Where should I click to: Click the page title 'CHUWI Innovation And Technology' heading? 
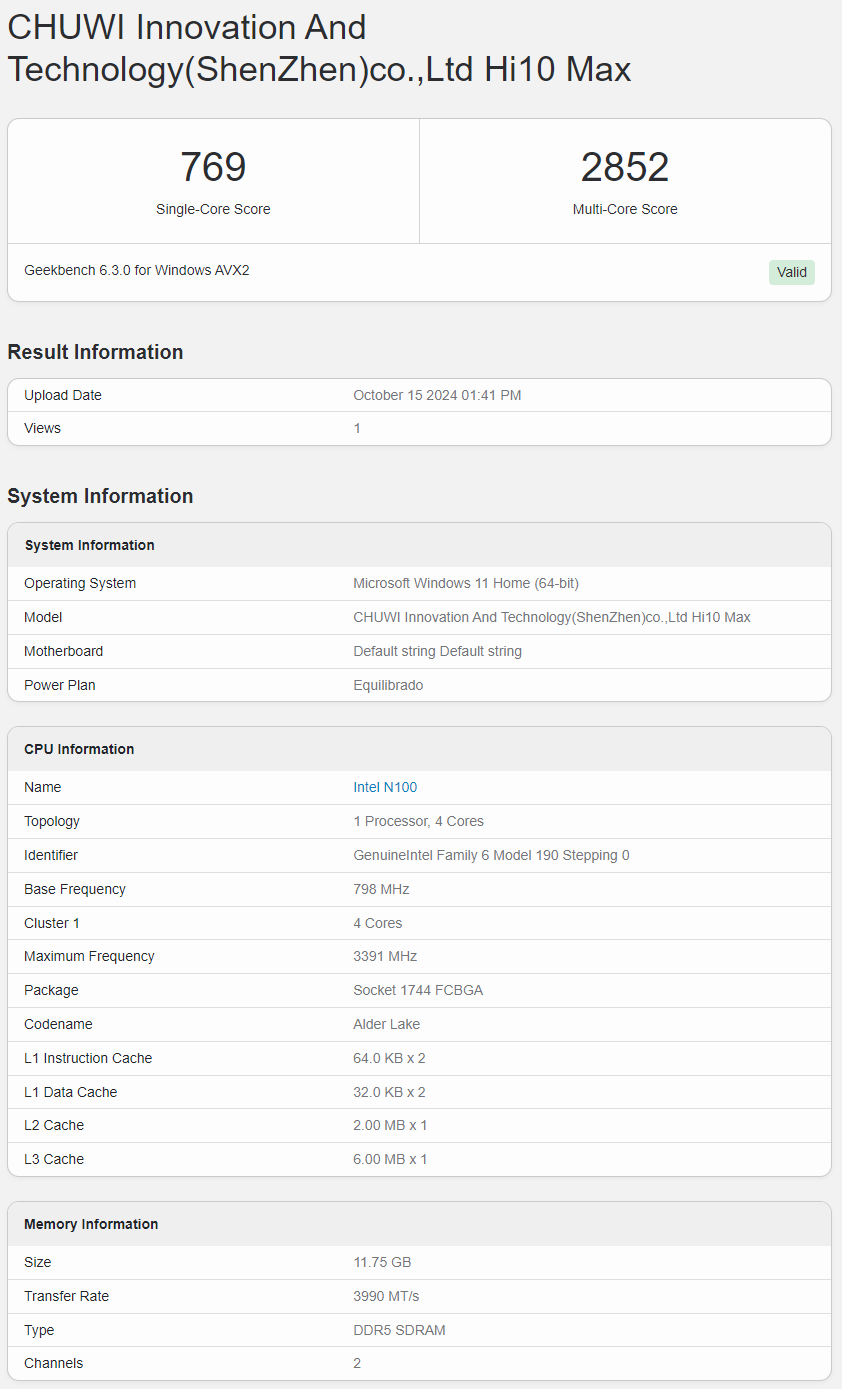click(x=319, y=48)
